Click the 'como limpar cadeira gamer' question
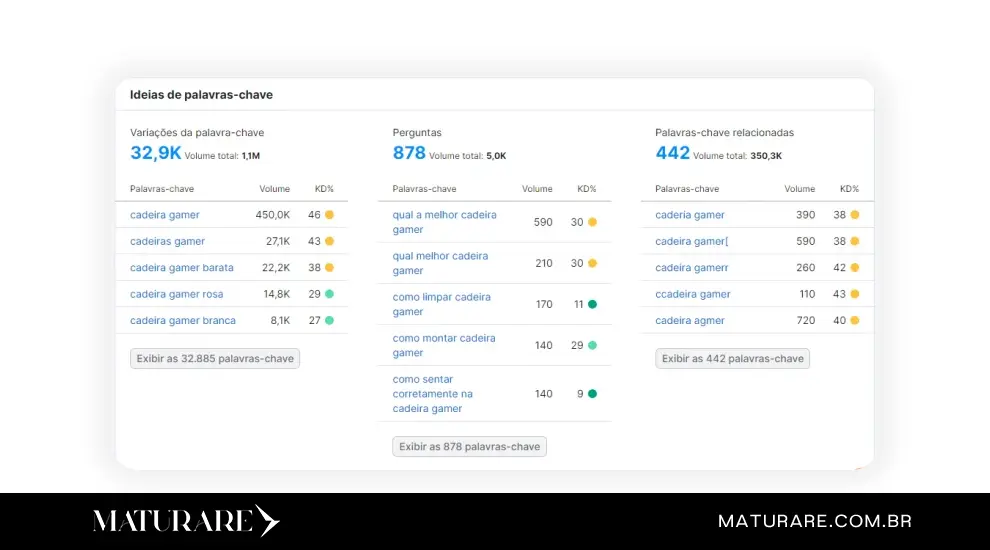 (x=441, y=304)
